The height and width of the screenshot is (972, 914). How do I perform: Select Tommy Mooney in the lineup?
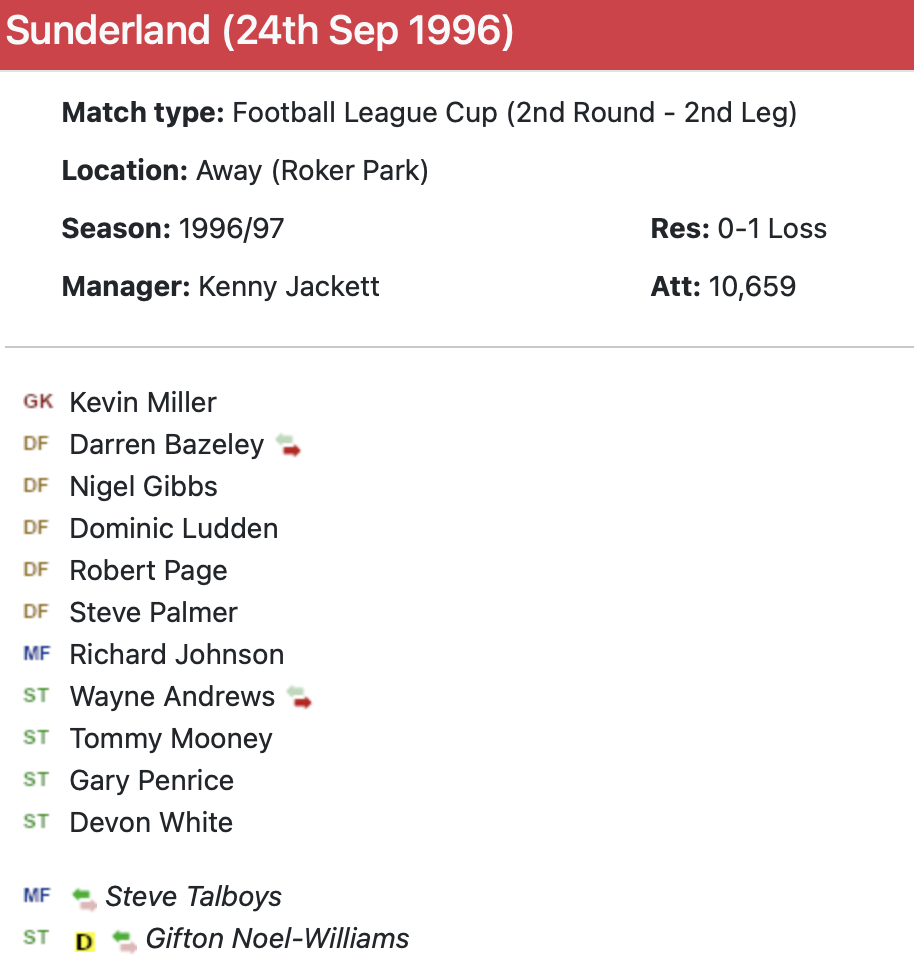pos(171,739)
